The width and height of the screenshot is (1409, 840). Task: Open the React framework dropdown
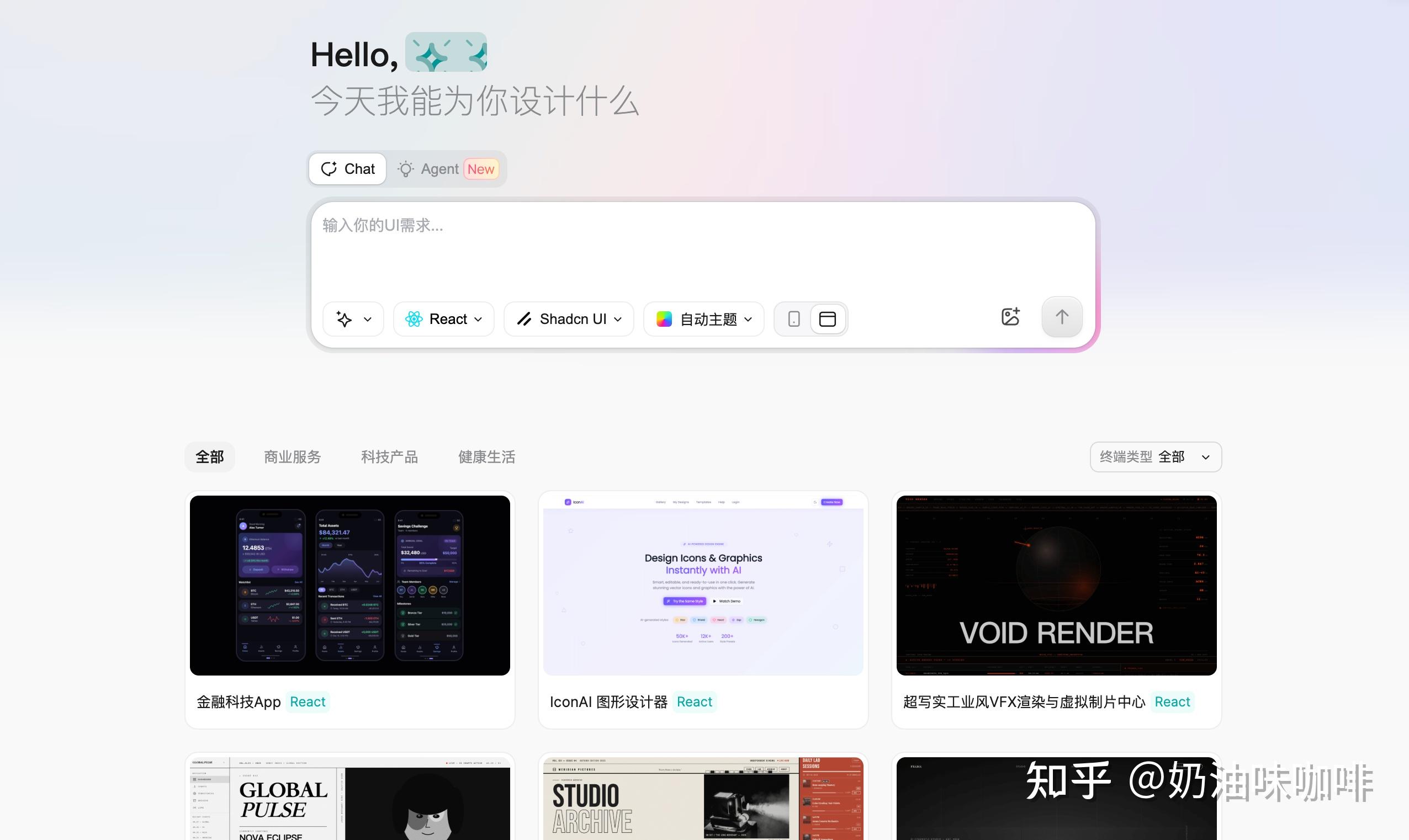coord(444,318)
